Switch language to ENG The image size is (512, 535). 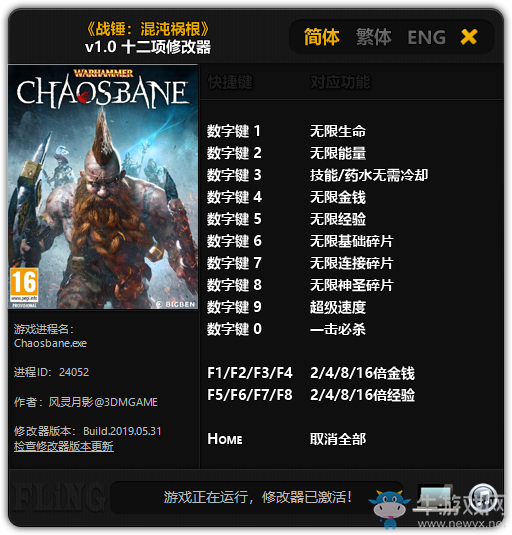click(426, 37)
